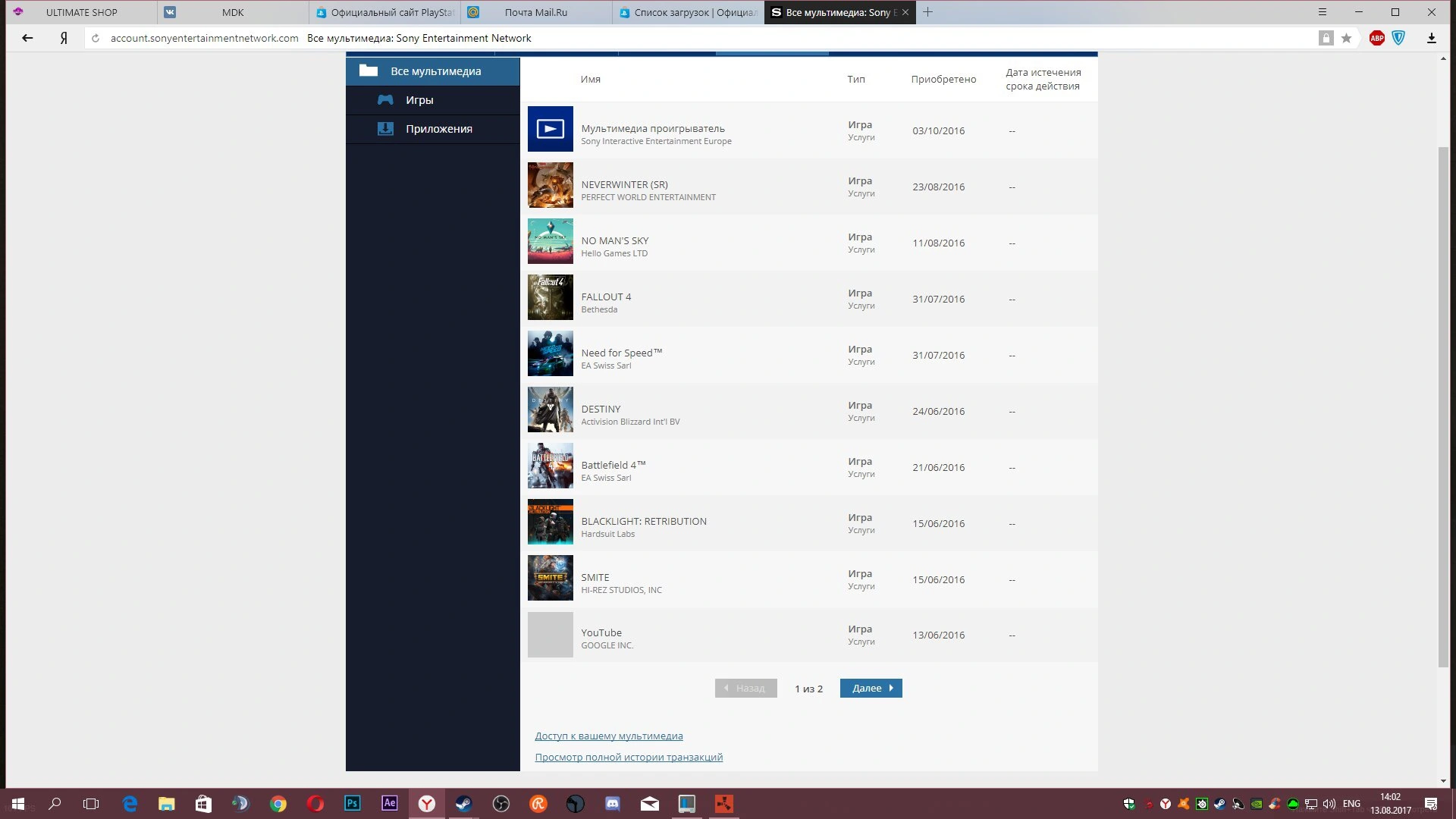Viewport: 1456px width, 819px height.
Task: Open the browser hamburger menu
Action: point(1323,12)
